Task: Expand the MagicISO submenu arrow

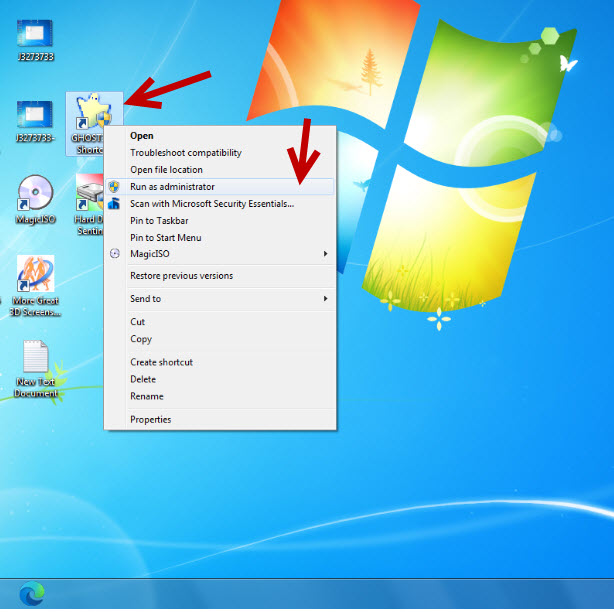Action: coord(325,254)
